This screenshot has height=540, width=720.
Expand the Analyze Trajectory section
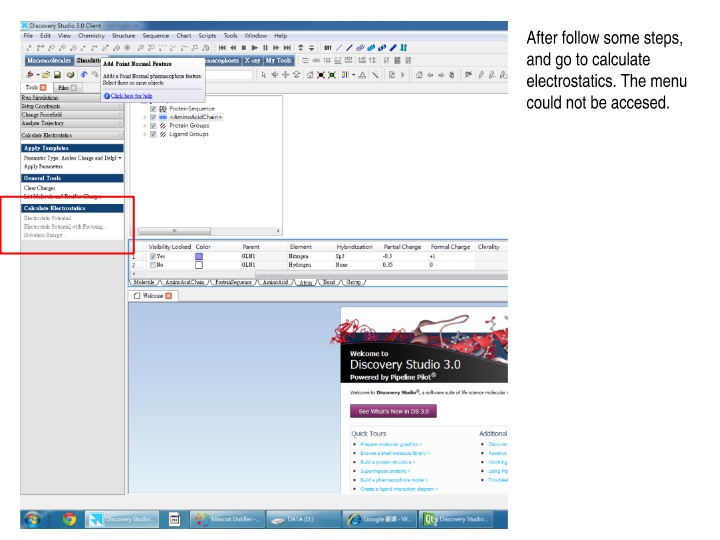(72, 123)
